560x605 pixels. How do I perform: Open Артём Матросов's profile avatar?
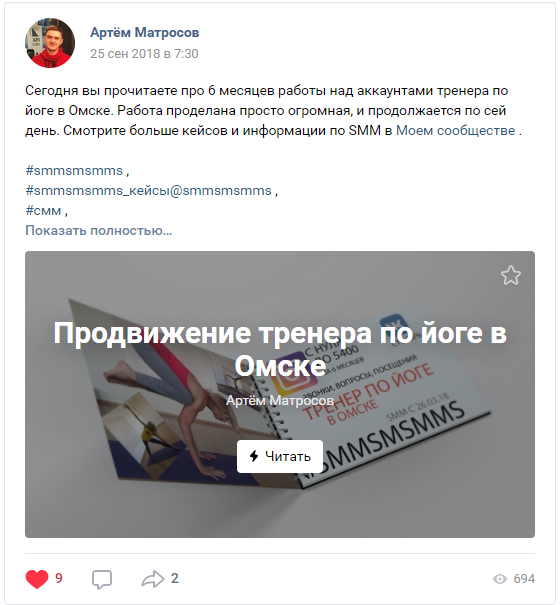click(x=50, y=43)
